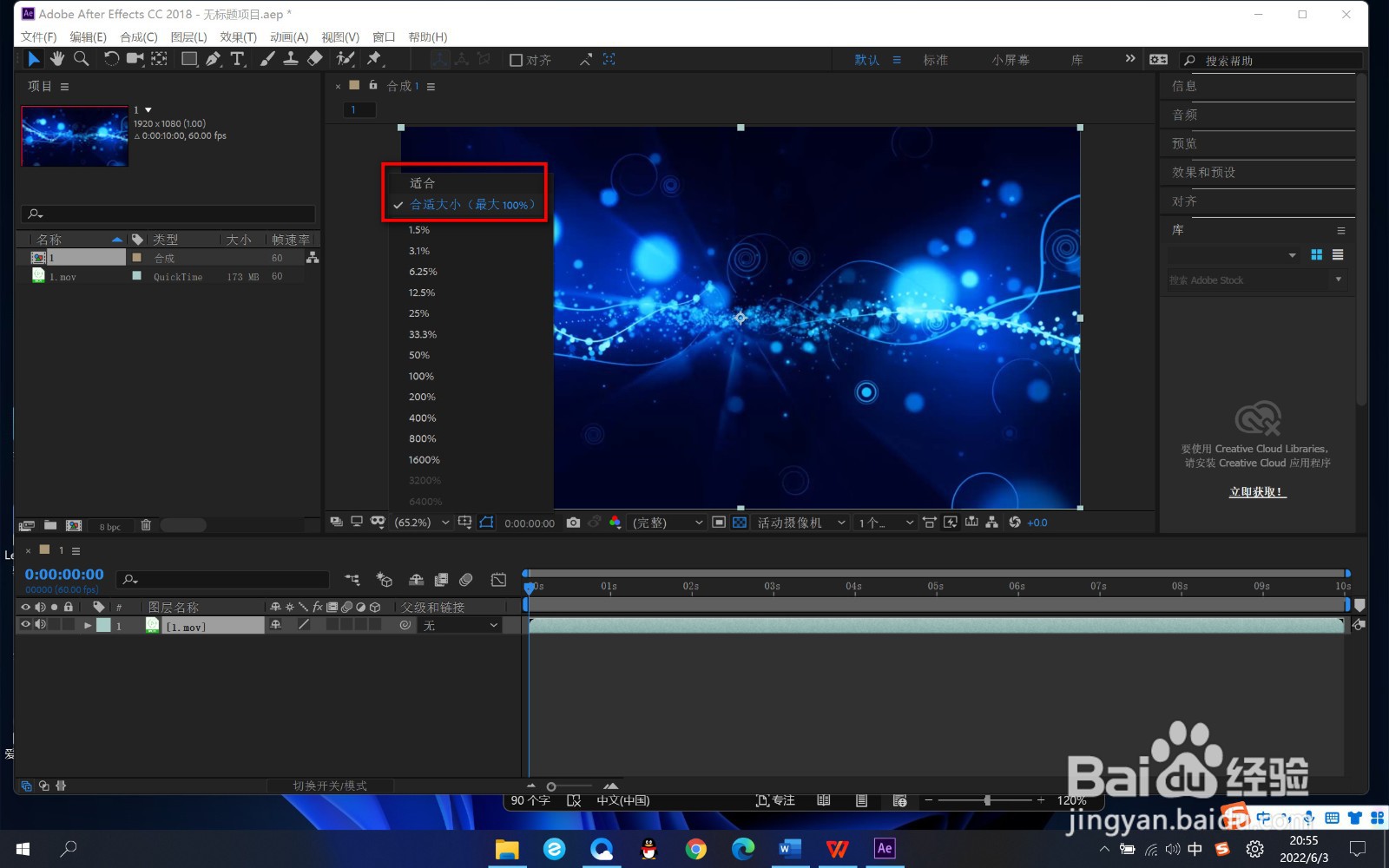This screenshot has width=1389, height=868.
Task: Select the Hand tool
Action: (57, 59)
